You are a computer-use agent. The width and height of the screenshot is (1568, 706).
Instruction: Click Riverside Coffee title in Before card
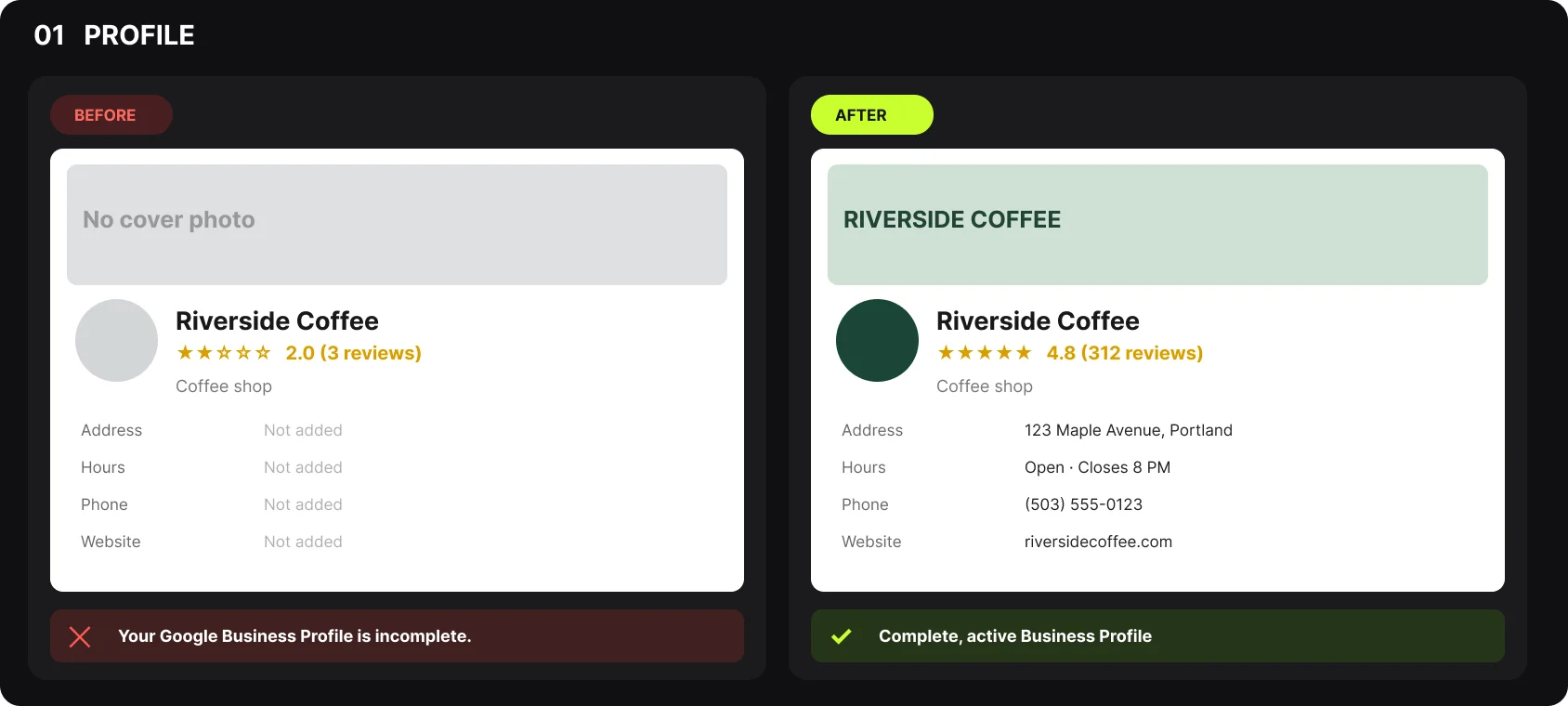[277, 320]
